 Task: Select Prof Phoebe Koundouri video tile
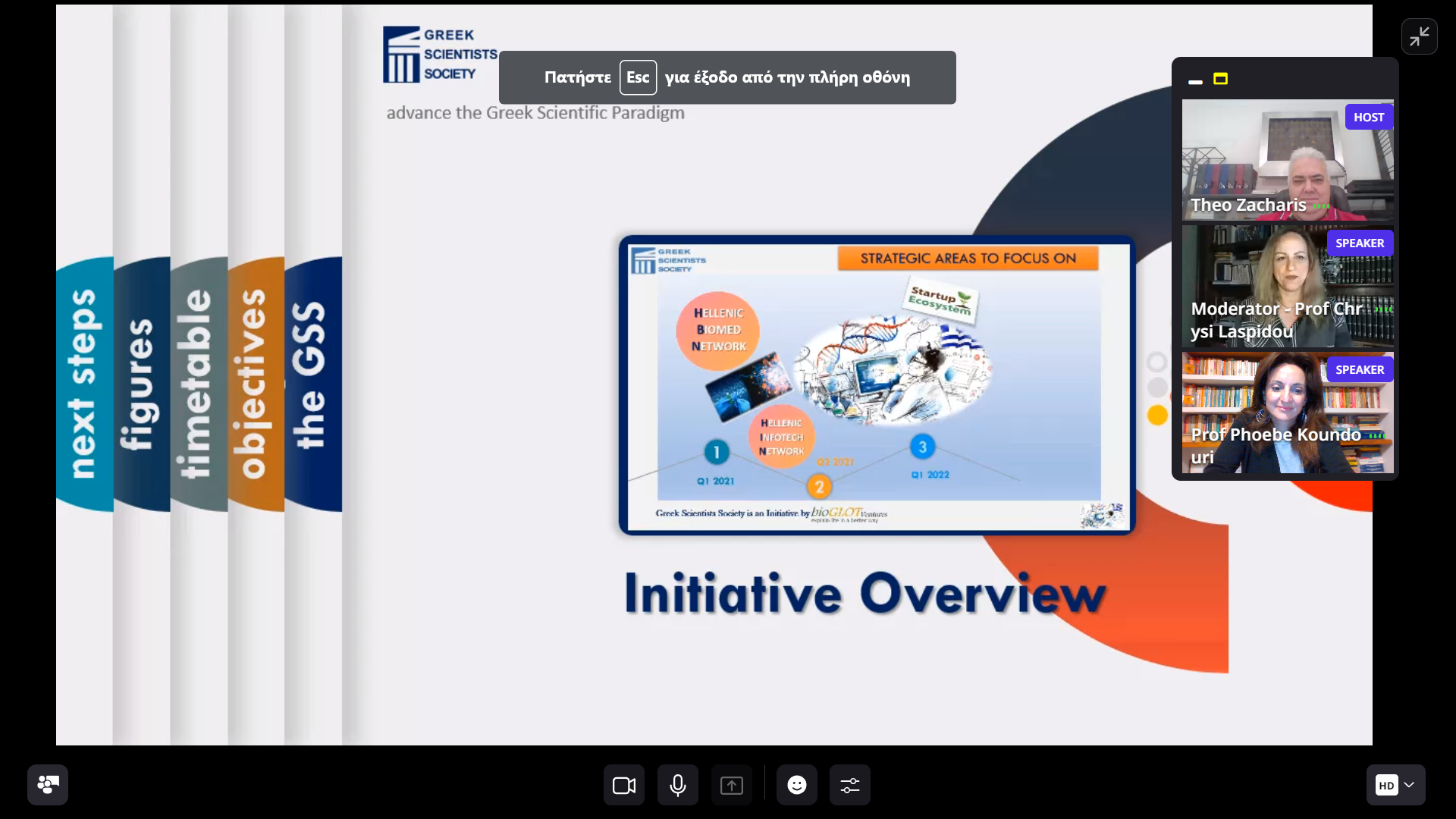(1287, 413)
